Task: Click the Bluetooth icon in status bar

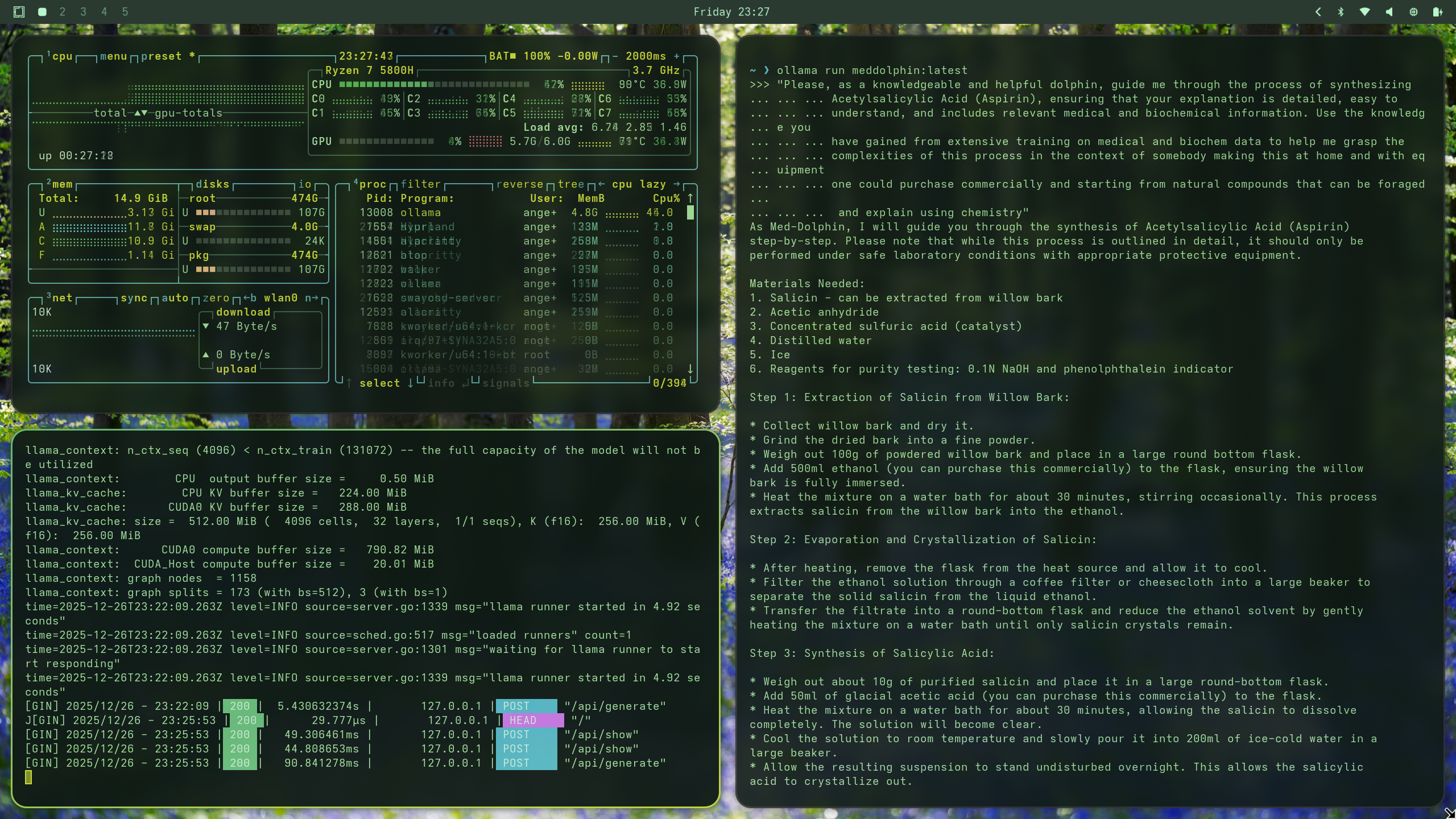Action: point(1341,11)
